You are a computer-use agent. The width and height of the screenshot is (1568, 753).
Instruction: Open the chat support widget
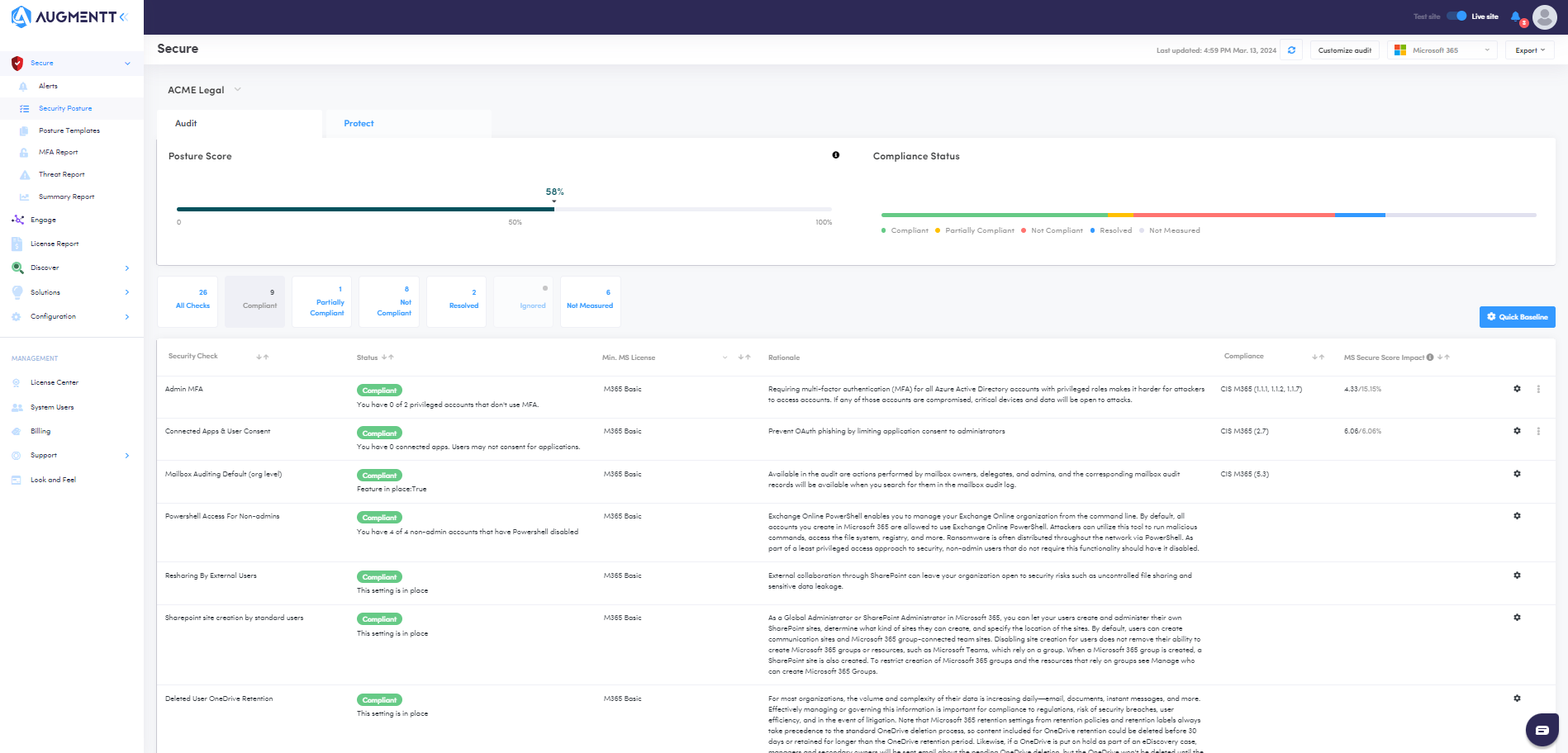[1542, 730]
